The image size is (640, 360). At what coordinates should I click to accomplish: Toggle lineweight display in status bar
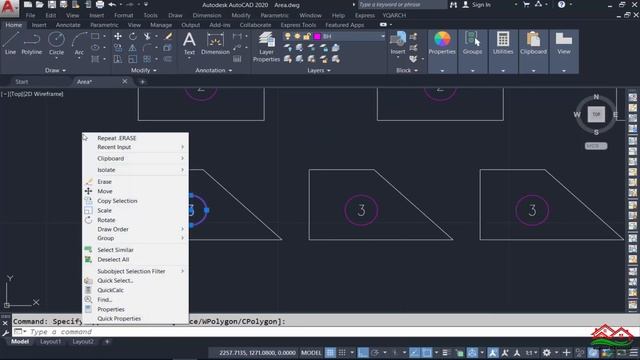pyautogui.click(x=445, y=353)
